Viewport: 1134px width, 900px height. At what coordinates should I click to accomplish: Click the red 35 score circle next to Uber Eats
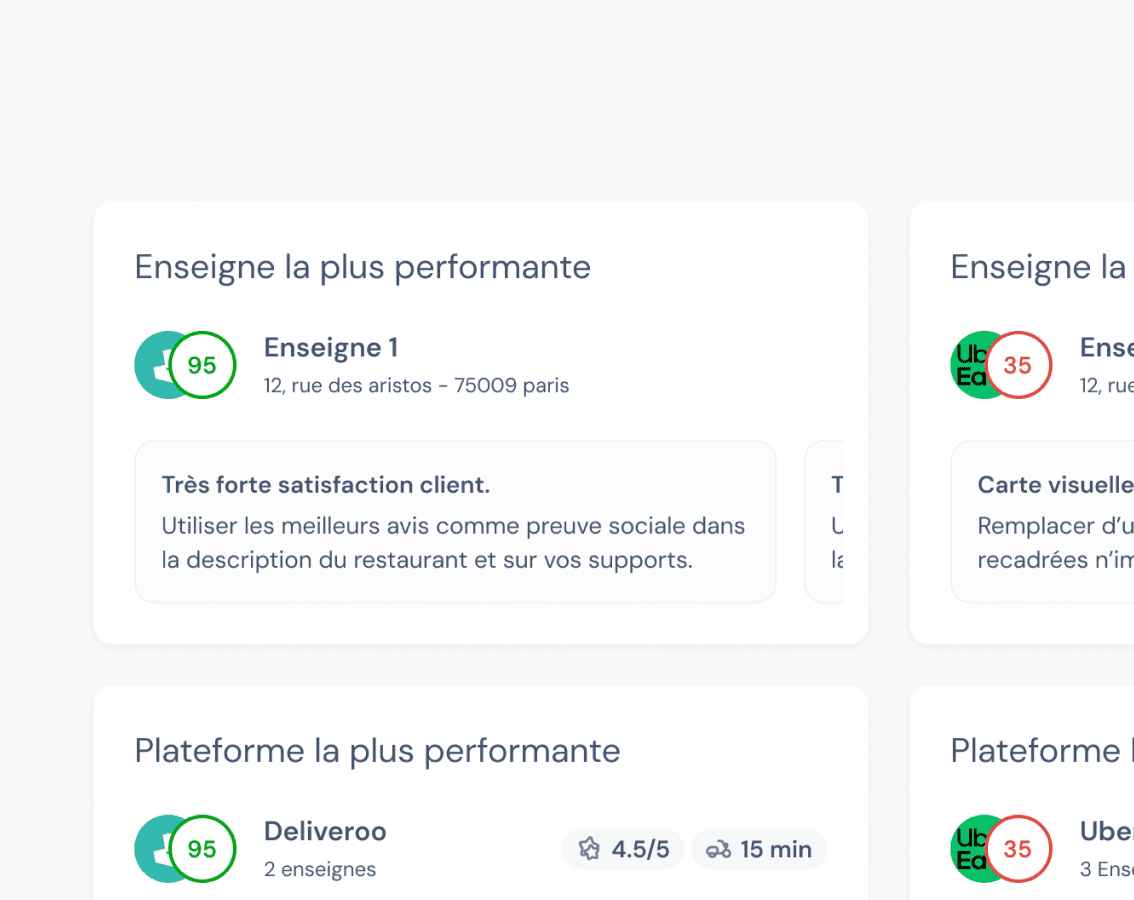(1017, 365)
